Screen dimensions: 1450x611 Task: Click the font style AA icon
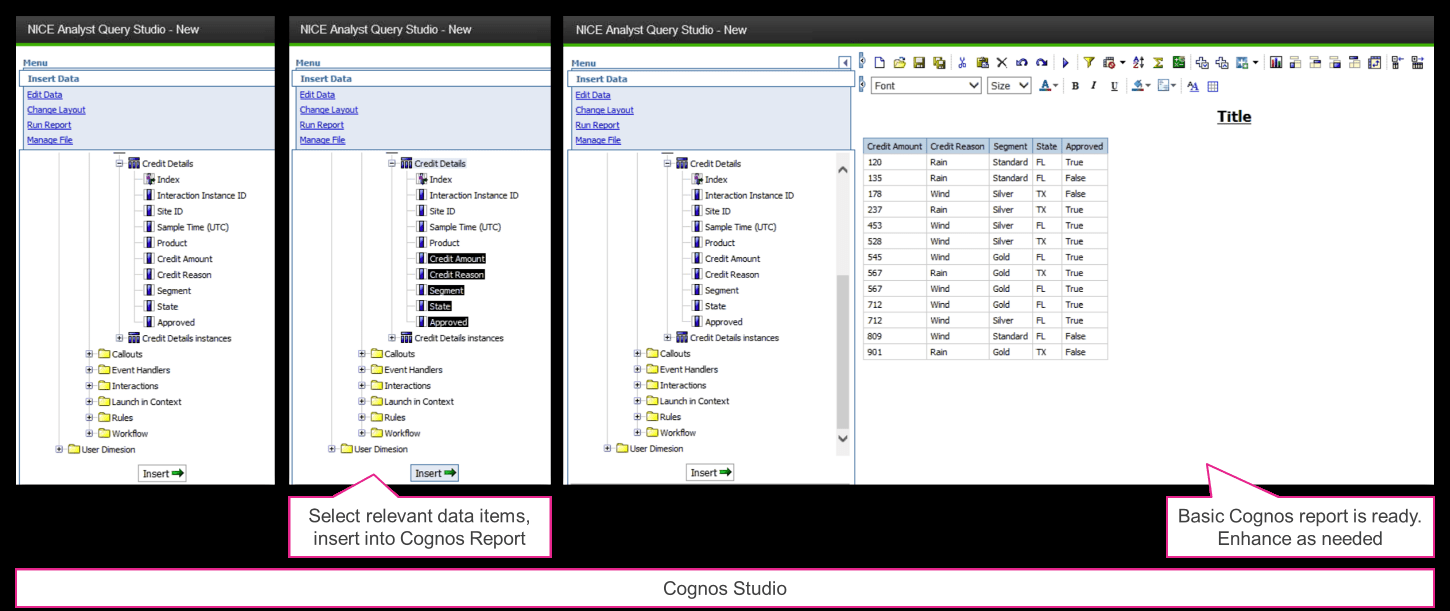1193,86
